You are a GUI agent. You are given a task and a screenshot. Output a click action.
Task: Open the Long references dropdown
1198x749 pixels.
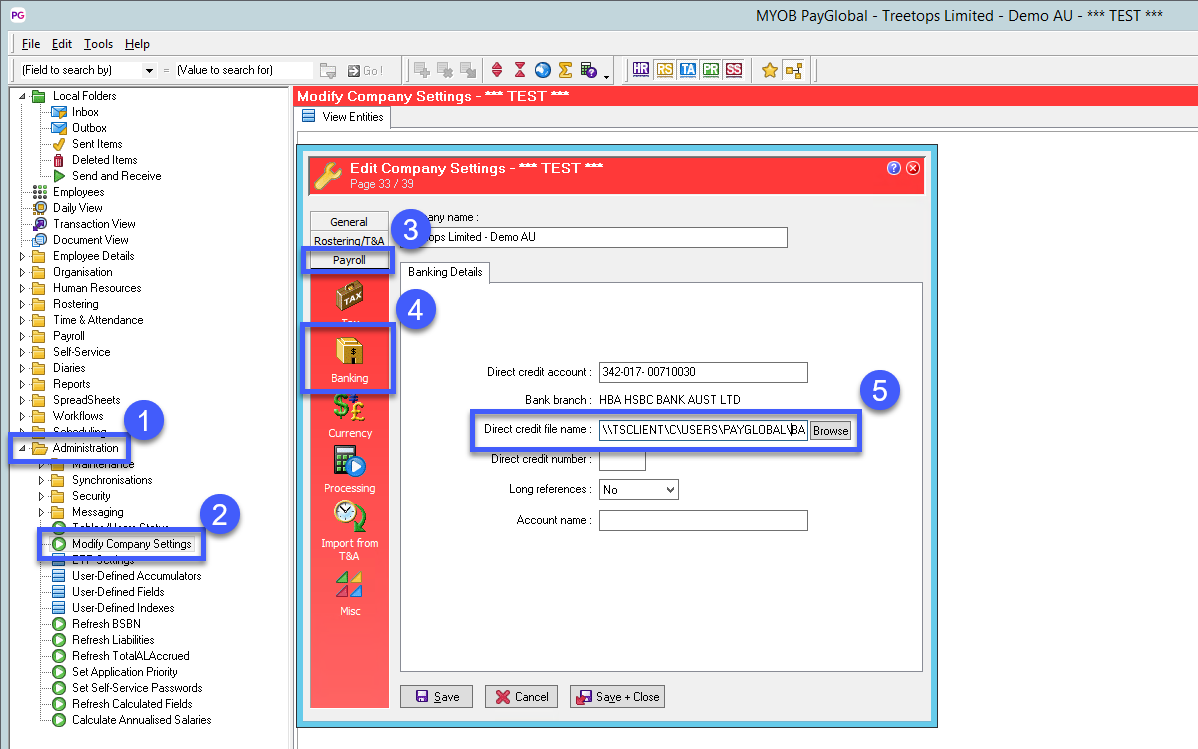(638, 490)
